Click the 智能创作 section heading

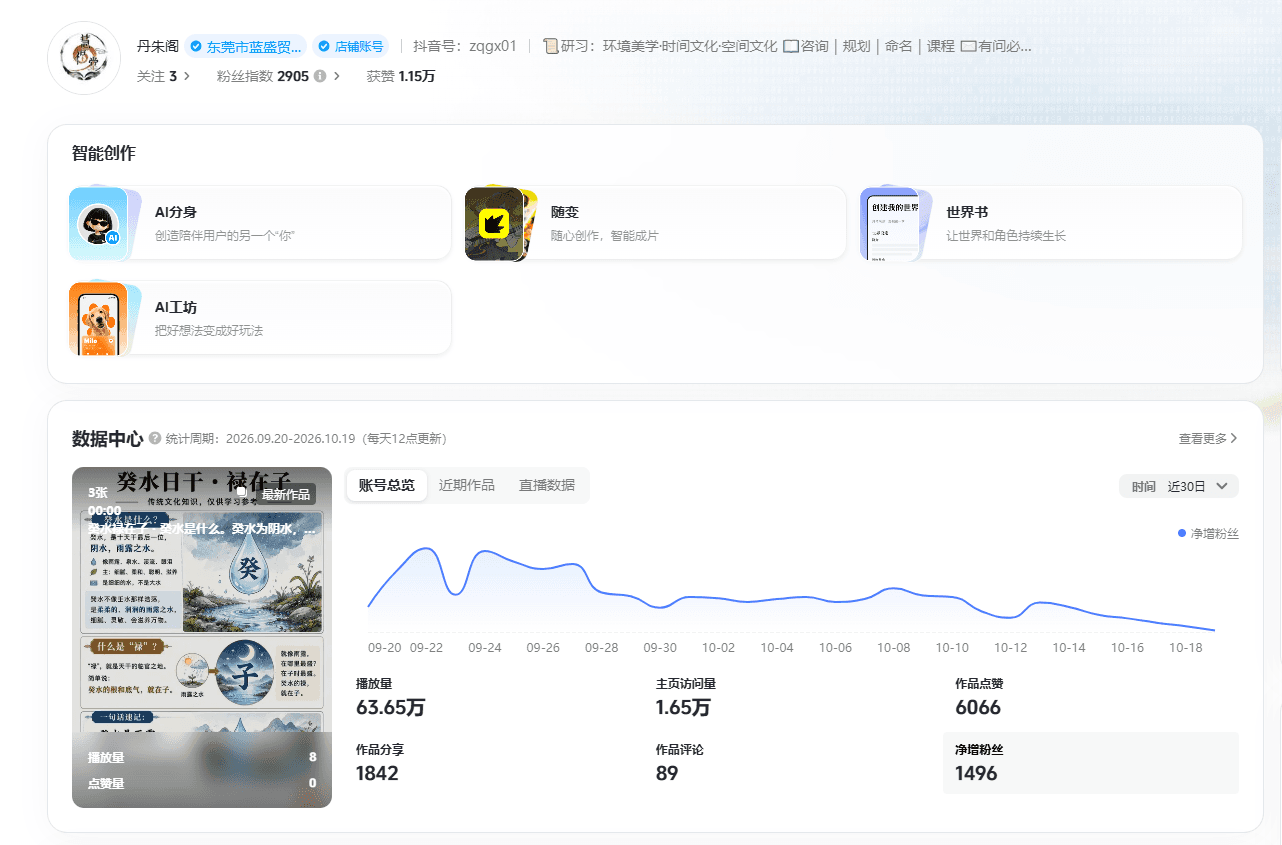pyautogui.click(x=104, y=153)
